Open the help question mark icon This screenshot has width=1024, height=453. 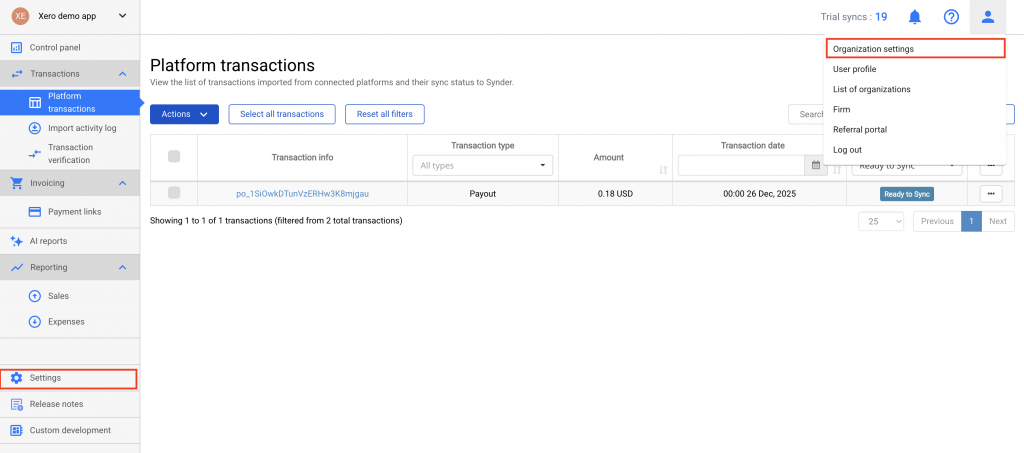(951, 17)
